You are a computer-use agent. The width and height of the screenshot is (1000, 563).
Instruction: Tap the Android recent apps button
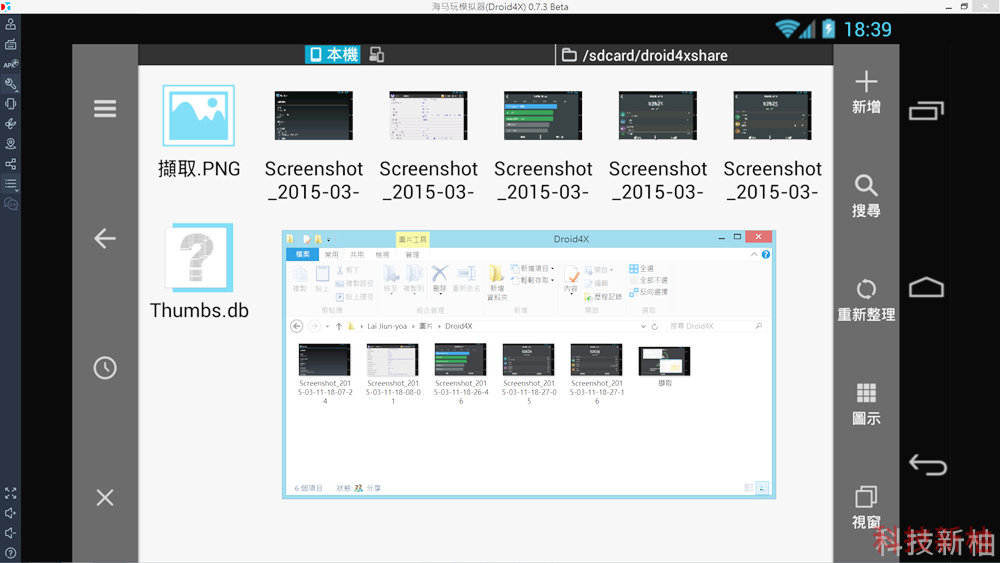927,111
